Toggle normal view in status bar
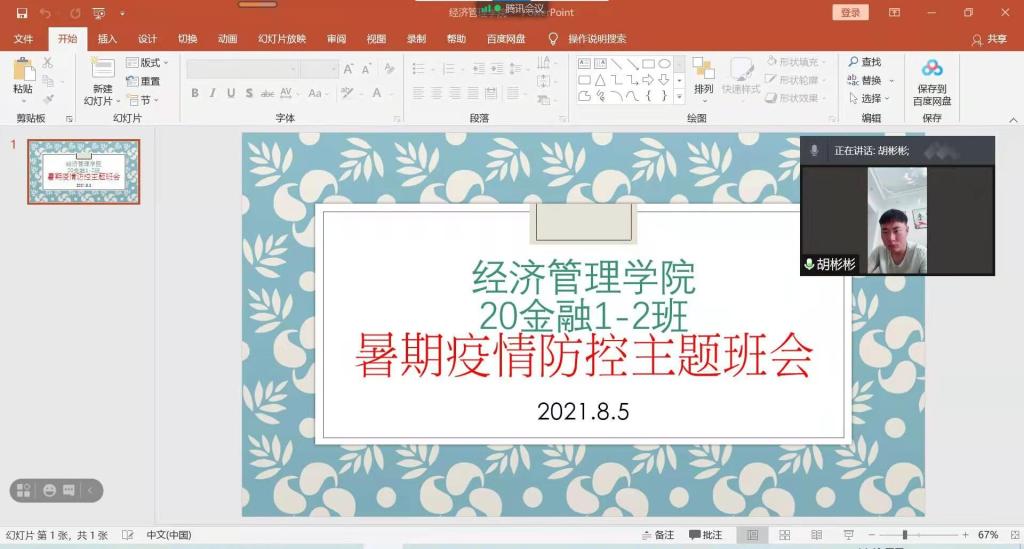 click(x=752, y=535)
